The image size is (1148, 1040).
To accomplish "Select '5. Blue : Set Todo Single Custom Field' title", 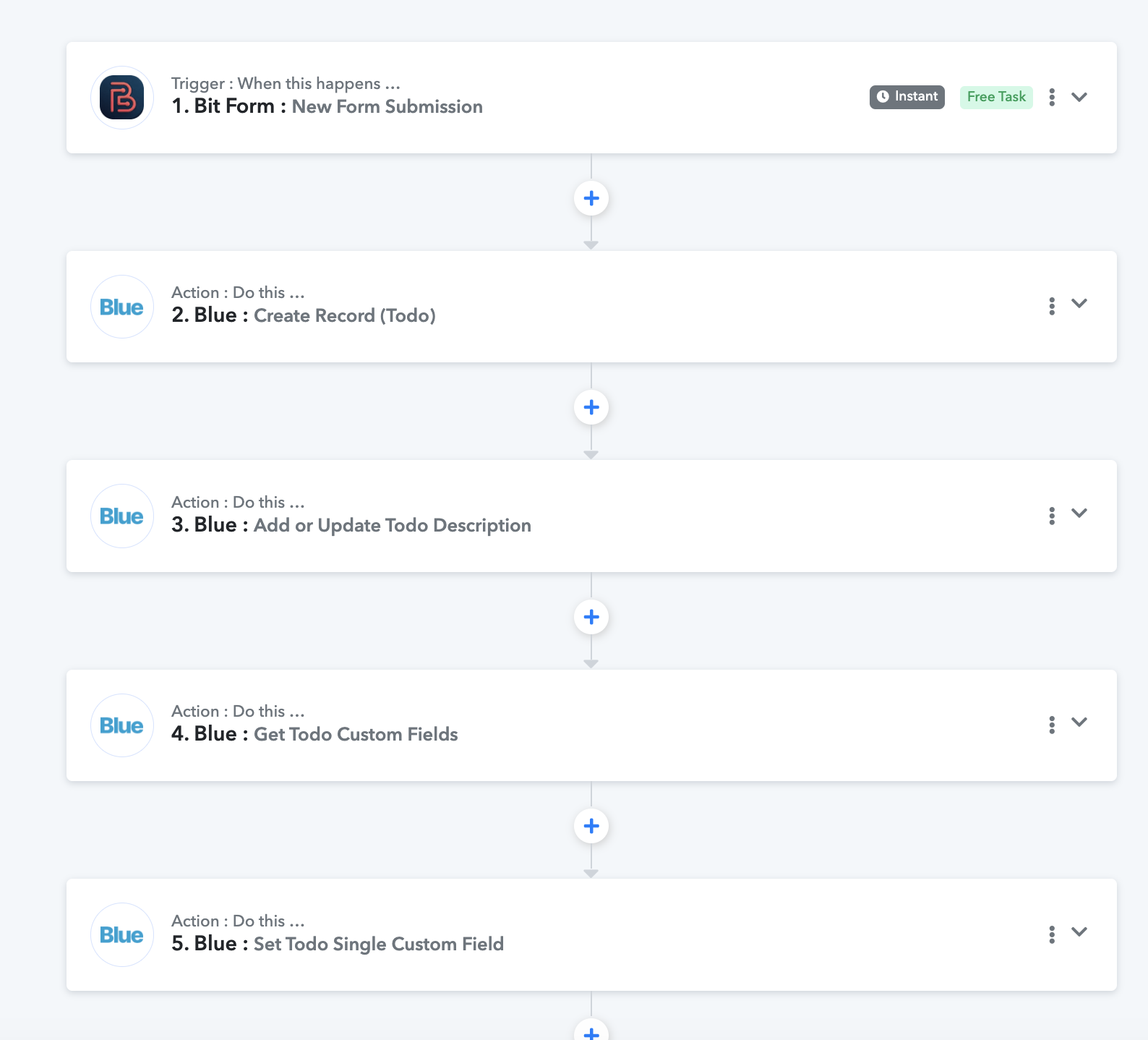I will click(338, 944).
